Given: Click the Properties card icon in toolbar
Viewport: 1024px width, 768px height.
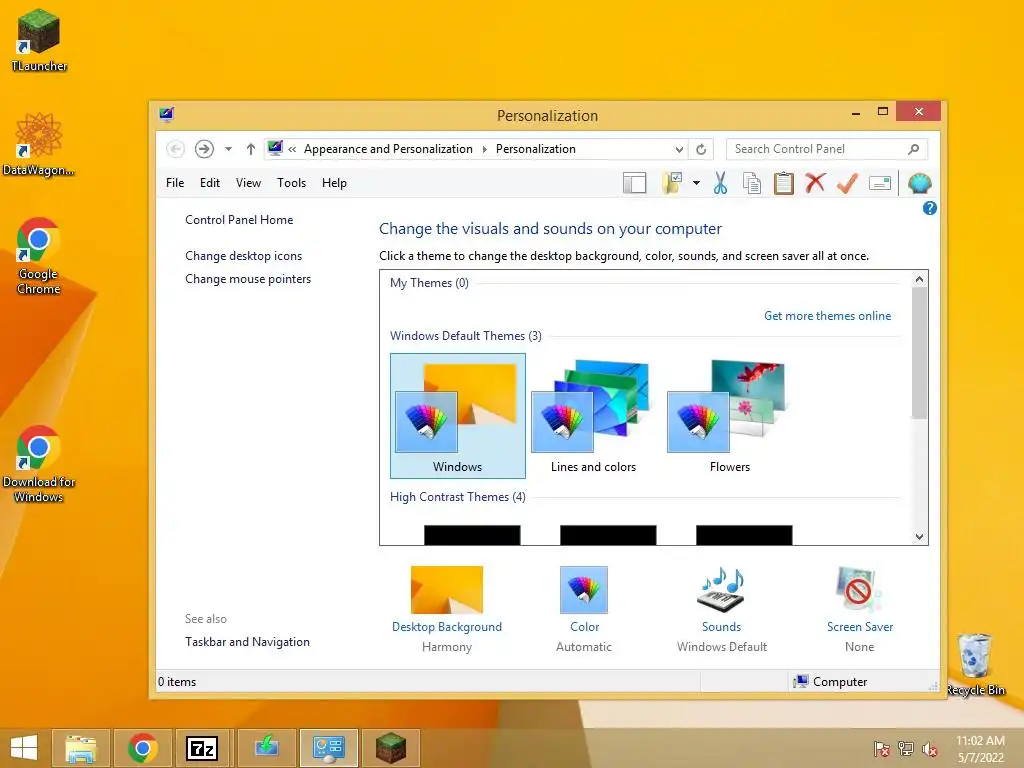Looking at the screenshot, I should point(880,184).
